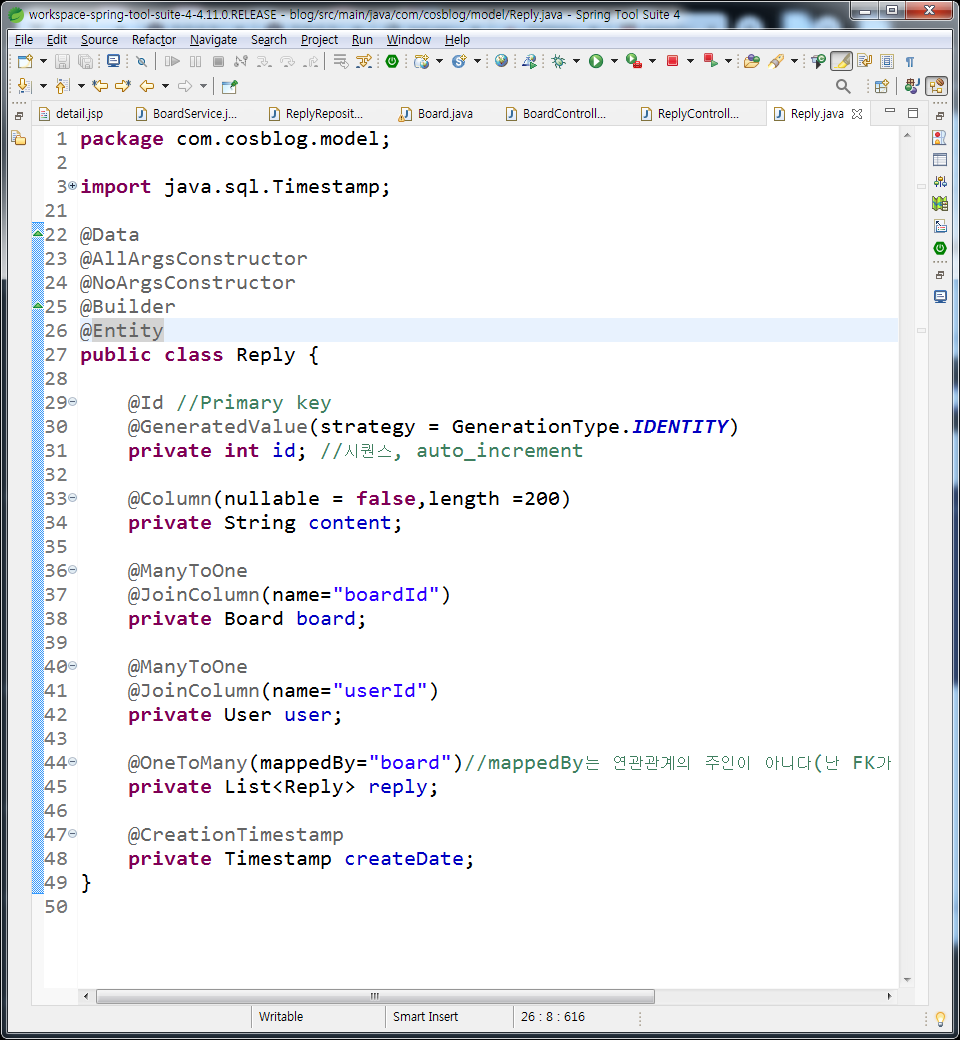The image size is (960, 1040).
Task: Toggle Block Selection Mode icon
Action: 887,62
